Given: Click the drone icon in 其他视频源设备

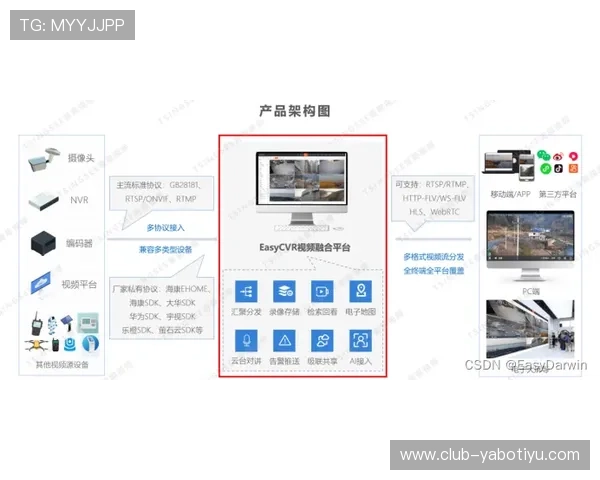Looking at the screenshot, I should 36,344.
